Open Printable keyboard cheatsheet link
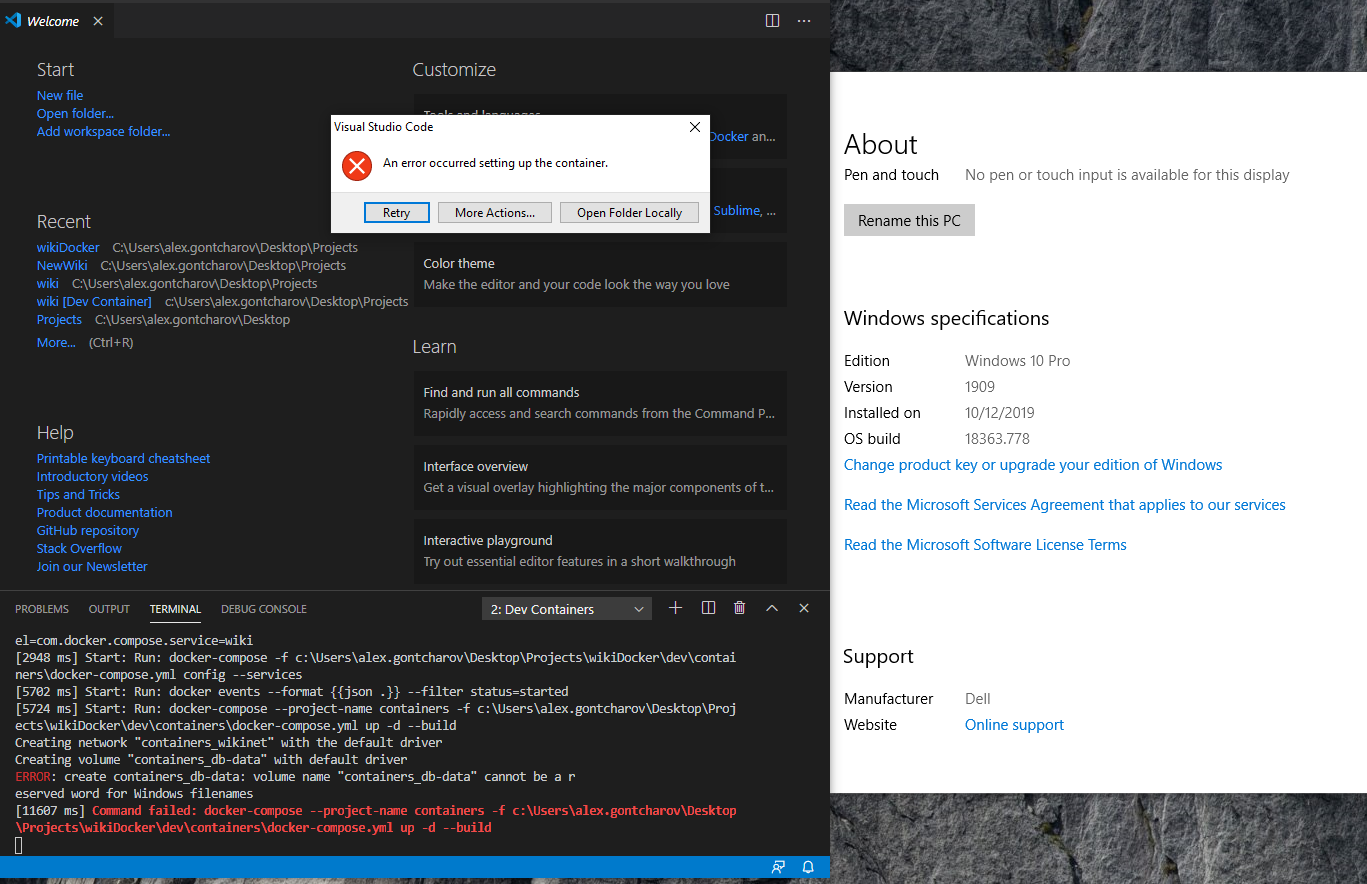This screenshot has width=1367, height=884. 124,459
